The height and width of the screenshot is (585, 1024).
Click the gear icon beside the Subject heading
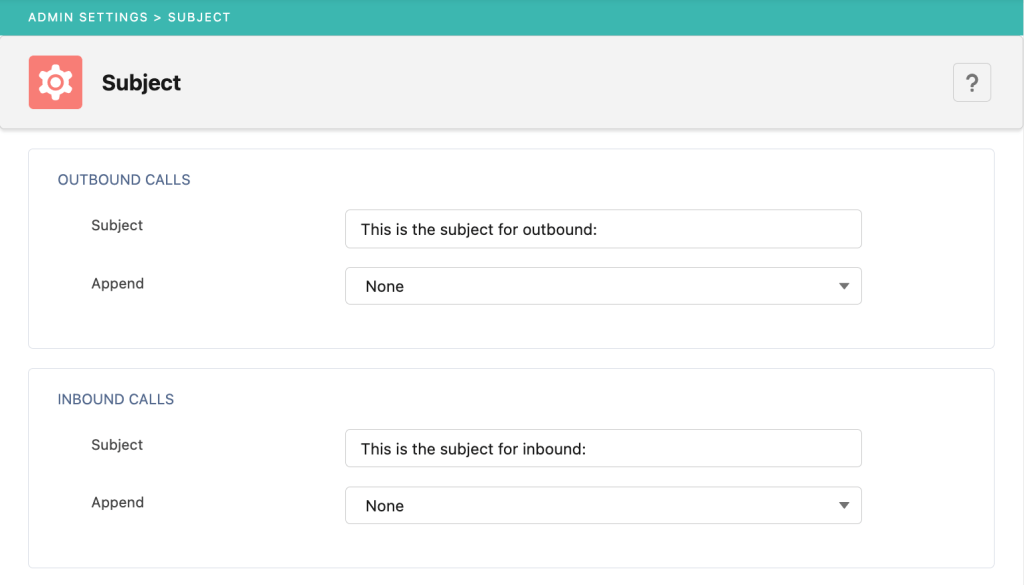click(55, 82)
